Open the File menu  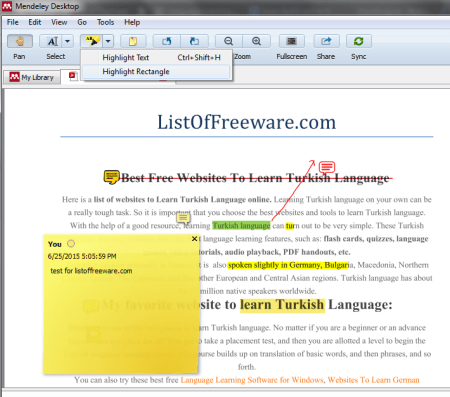(13, 22)
